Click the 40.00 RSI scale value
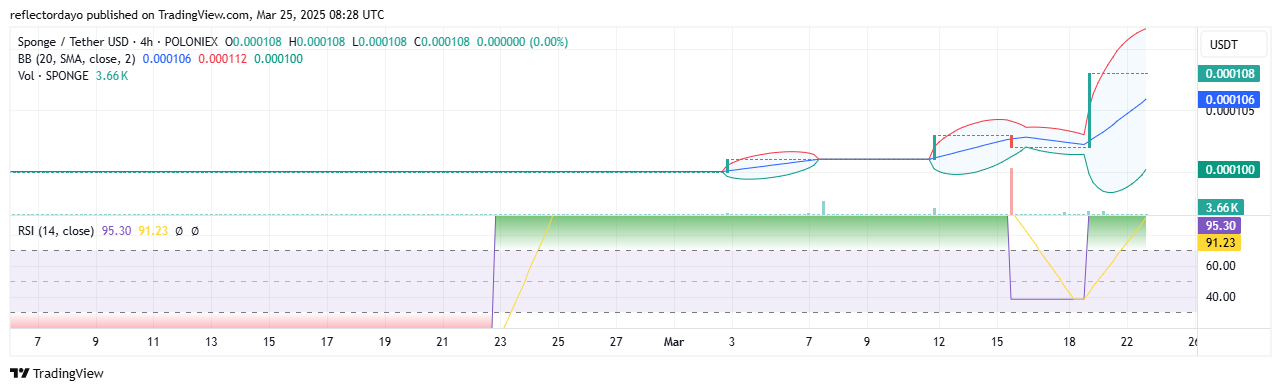The image size is (1281, 391). [x=1221, y=297]
